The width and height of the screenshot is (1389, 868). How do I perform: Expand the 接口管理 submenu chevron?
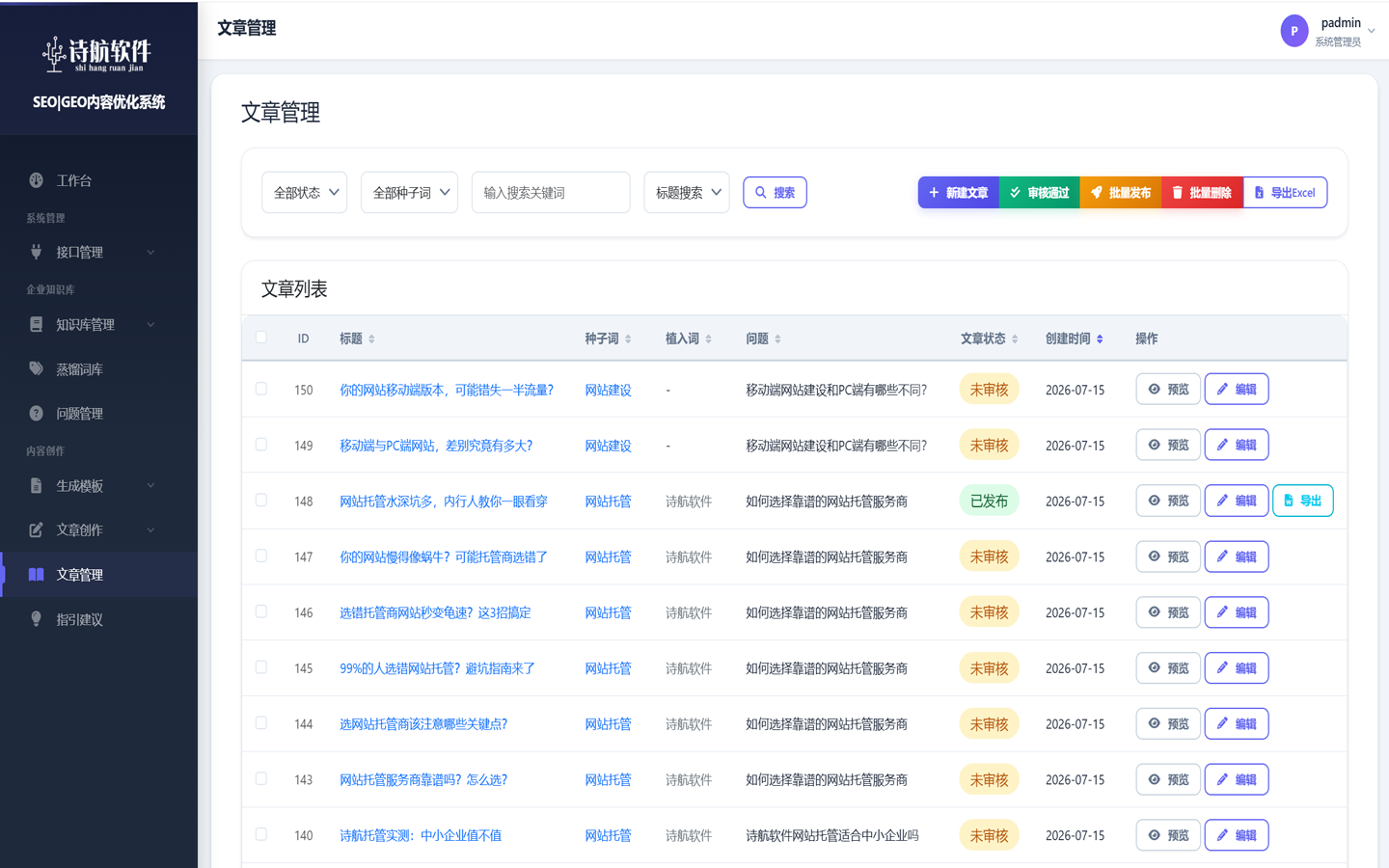150,253
